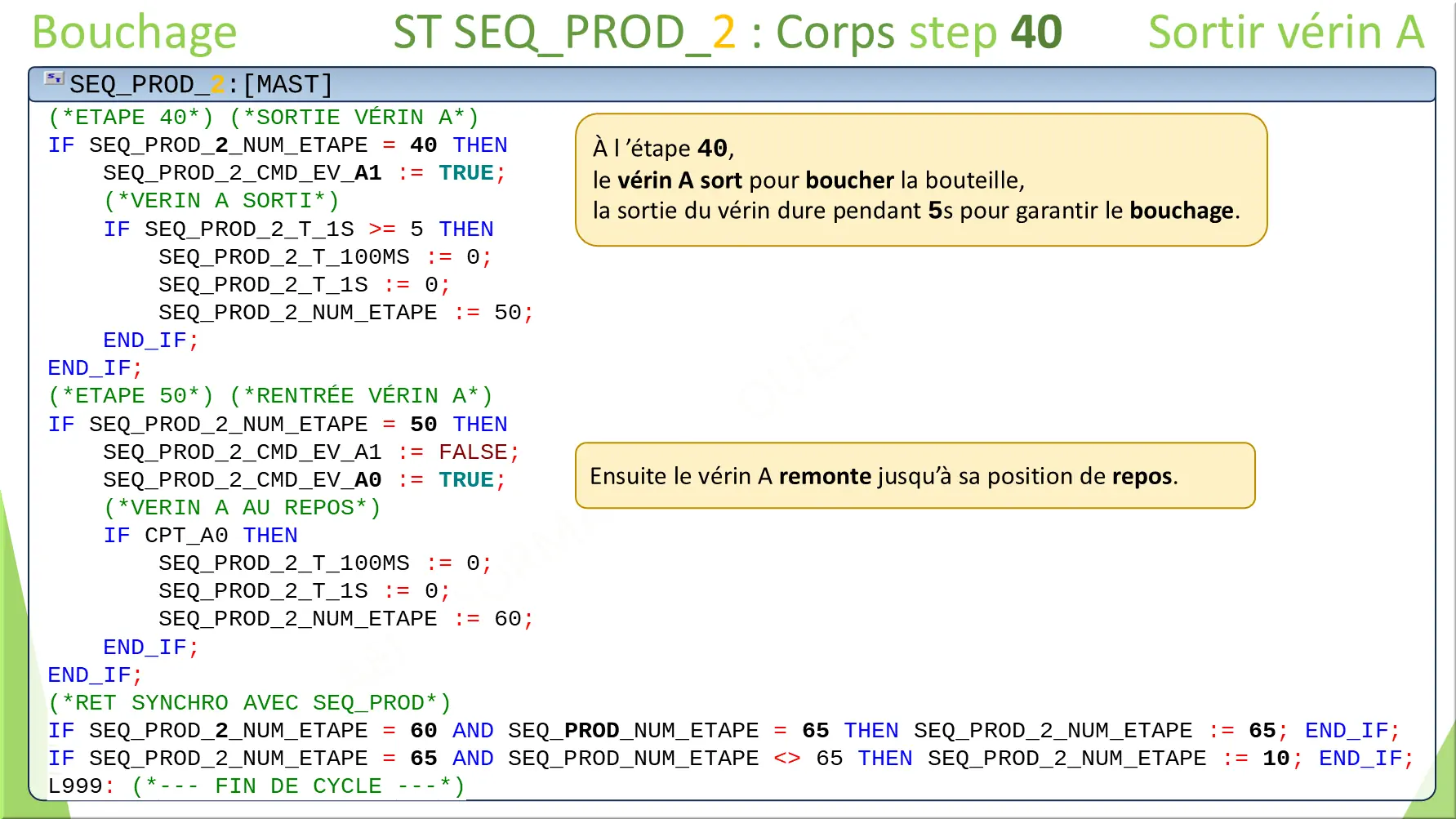
Task: Select the CPT_A0 condition line
Action: (x=202, y=535)
